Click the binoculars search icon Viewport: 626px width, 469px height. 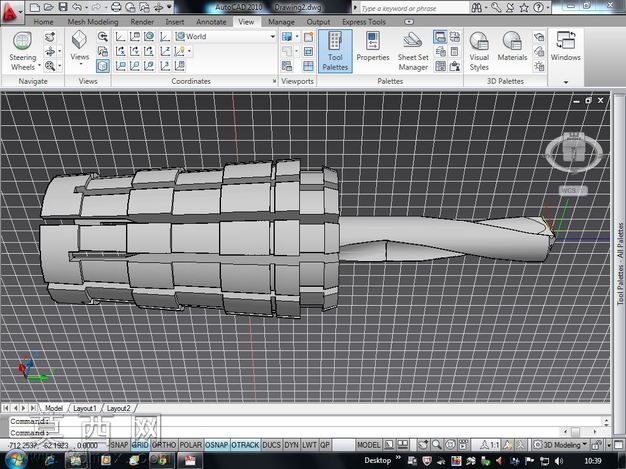(476, 8)
